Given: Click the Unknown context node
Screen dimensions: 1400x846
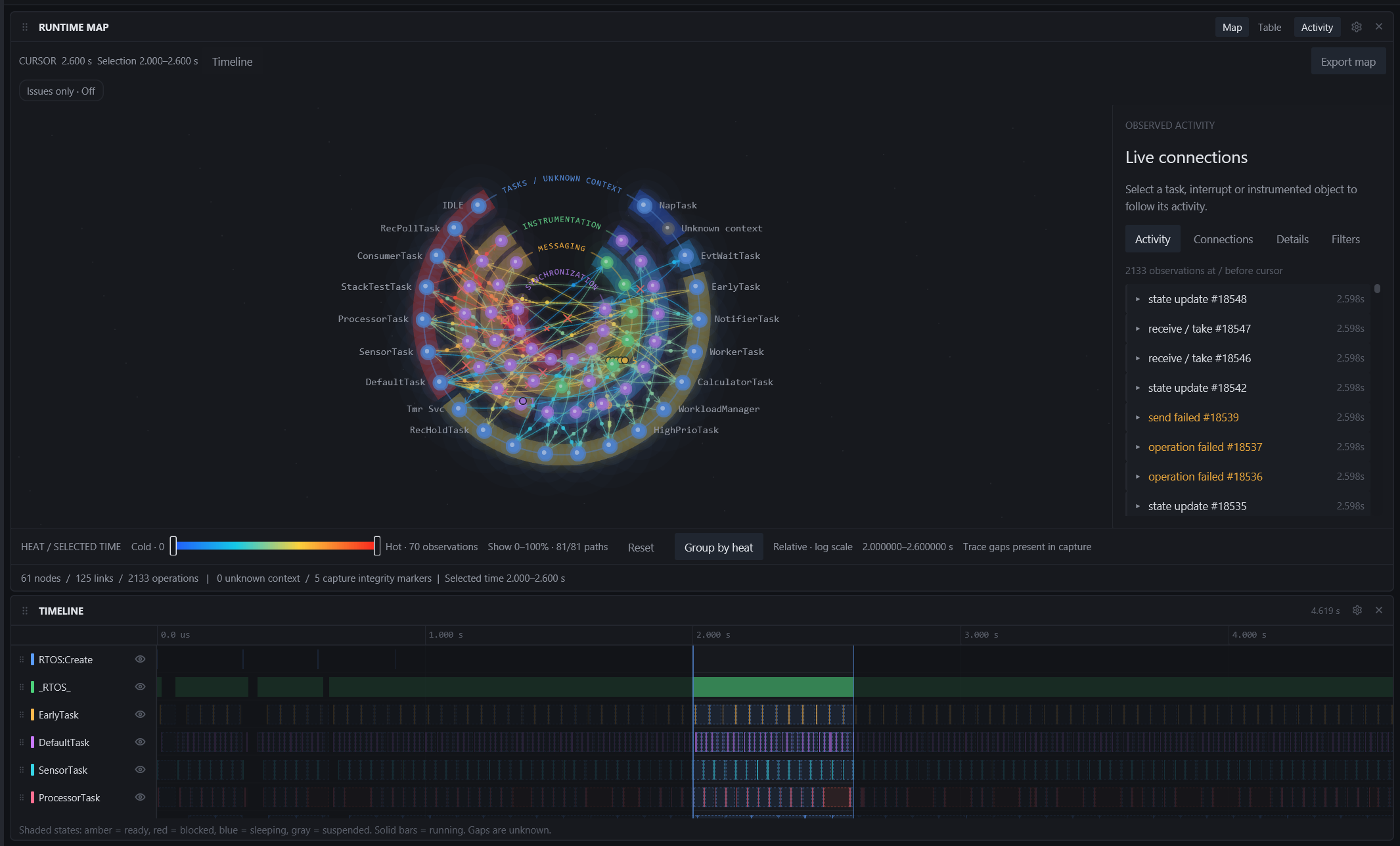Looking at the screenshot, I should [x=667, y=229].
